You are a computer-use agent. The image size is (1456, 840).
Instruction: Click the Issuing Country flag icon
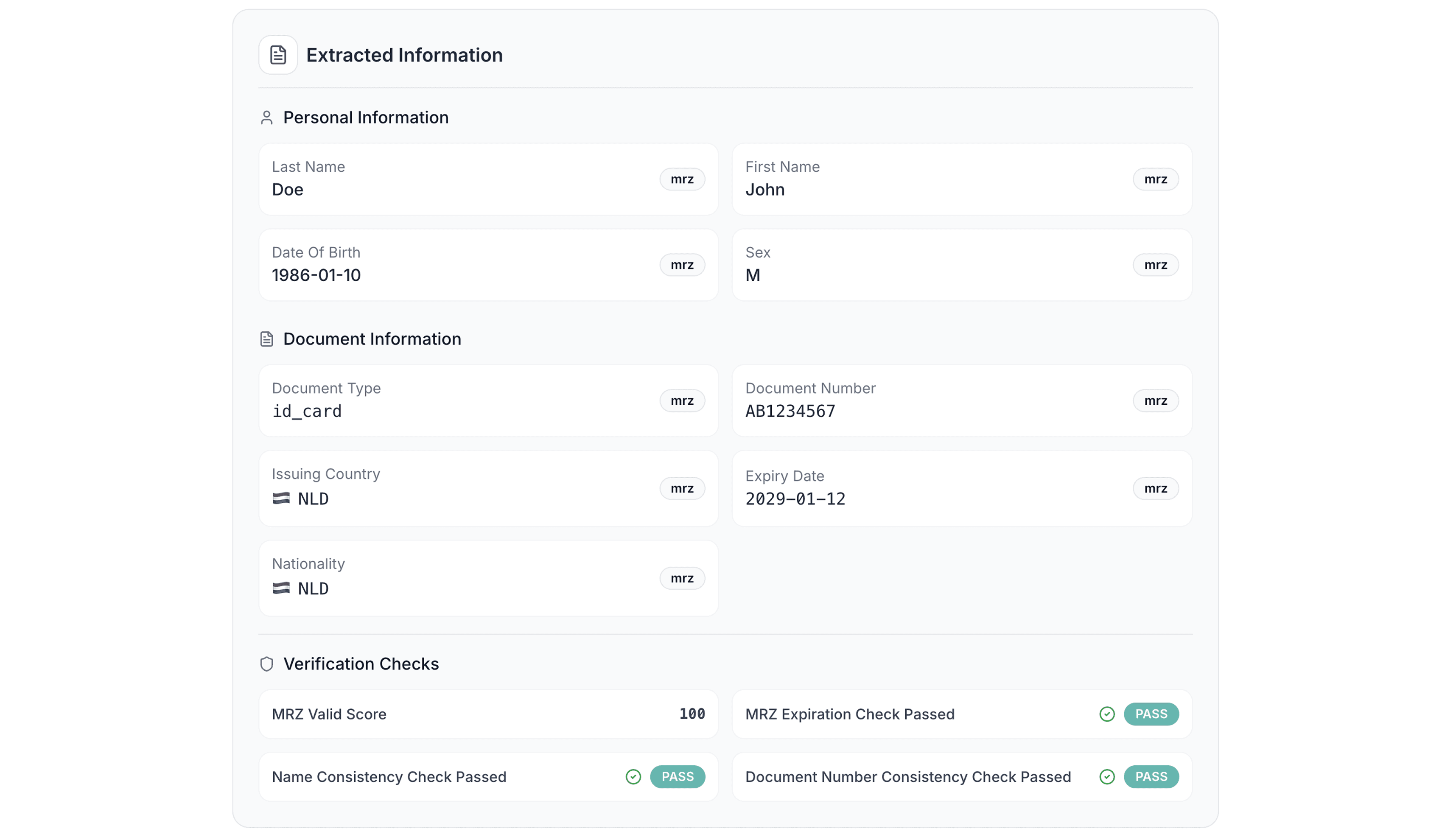[x=281, y=498]
